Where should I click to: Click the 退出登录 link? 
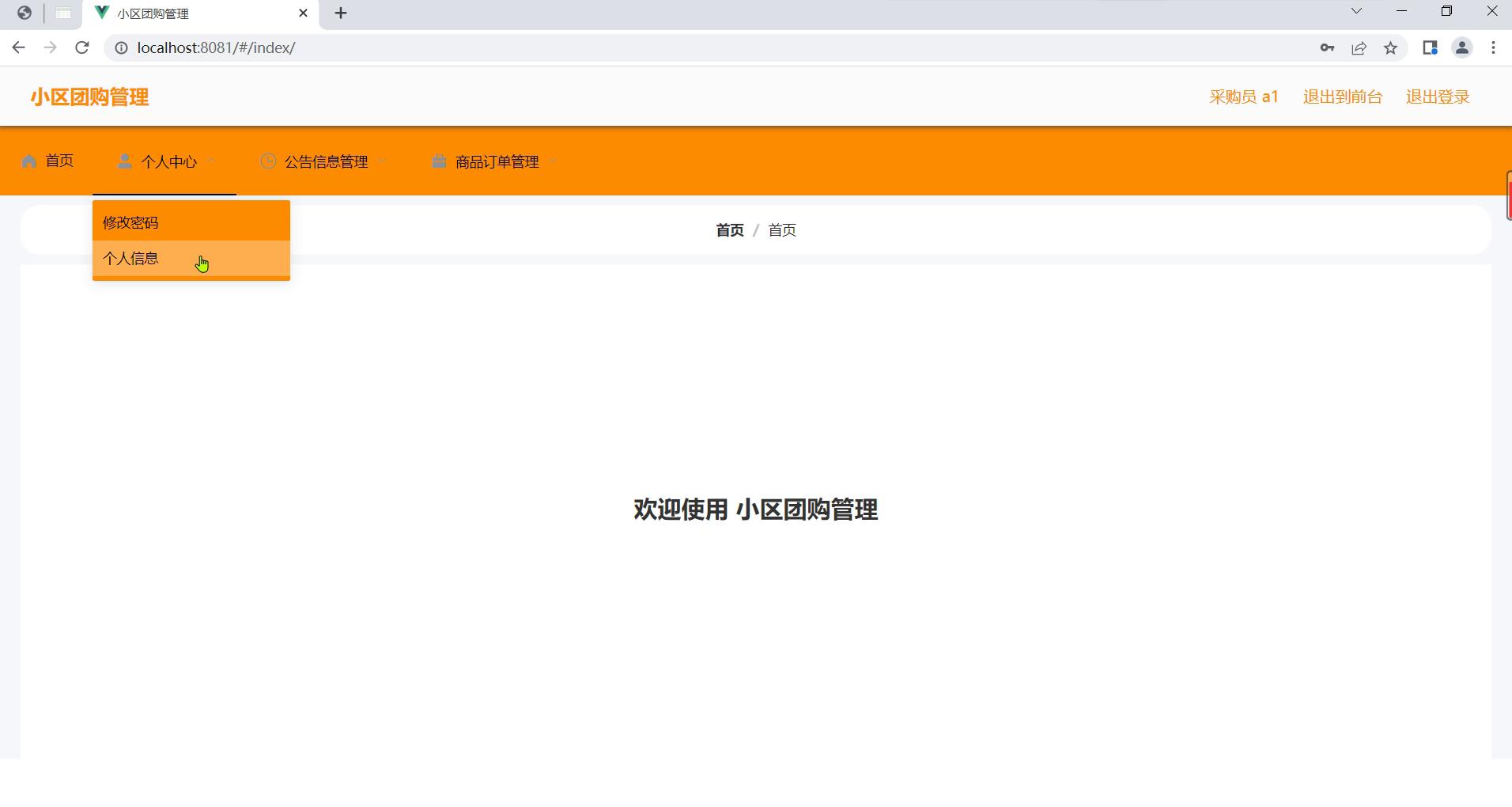(x=1437, y=97)
